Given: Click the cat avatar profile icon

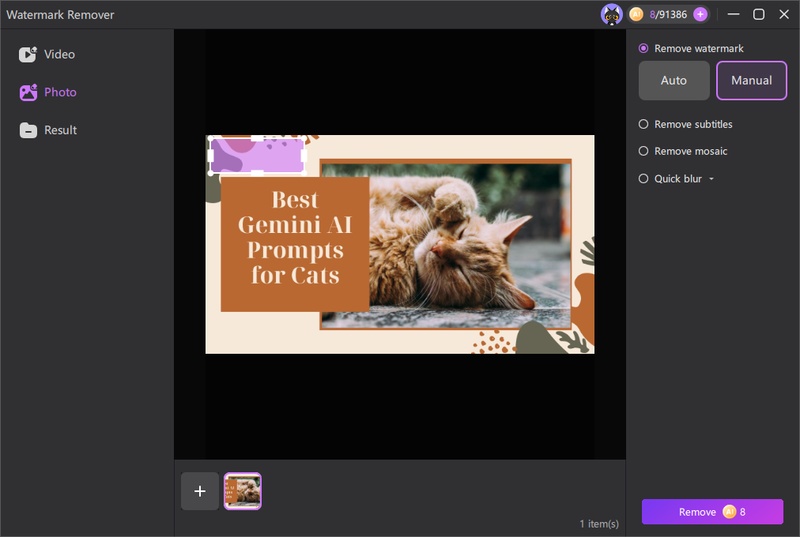Looking at the screenshot, I should click(x=611, y=14).
